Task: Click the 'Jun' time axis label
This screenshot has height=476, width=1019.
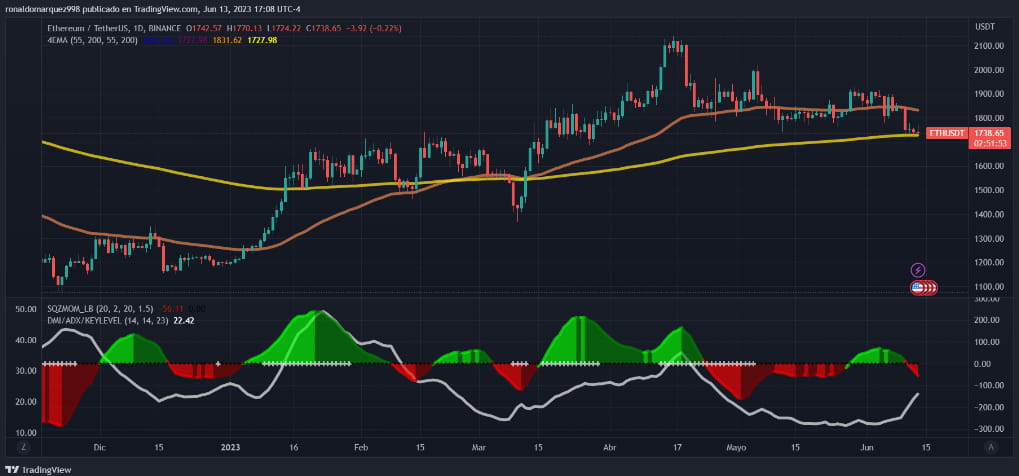Action: (x=866, y=447)
